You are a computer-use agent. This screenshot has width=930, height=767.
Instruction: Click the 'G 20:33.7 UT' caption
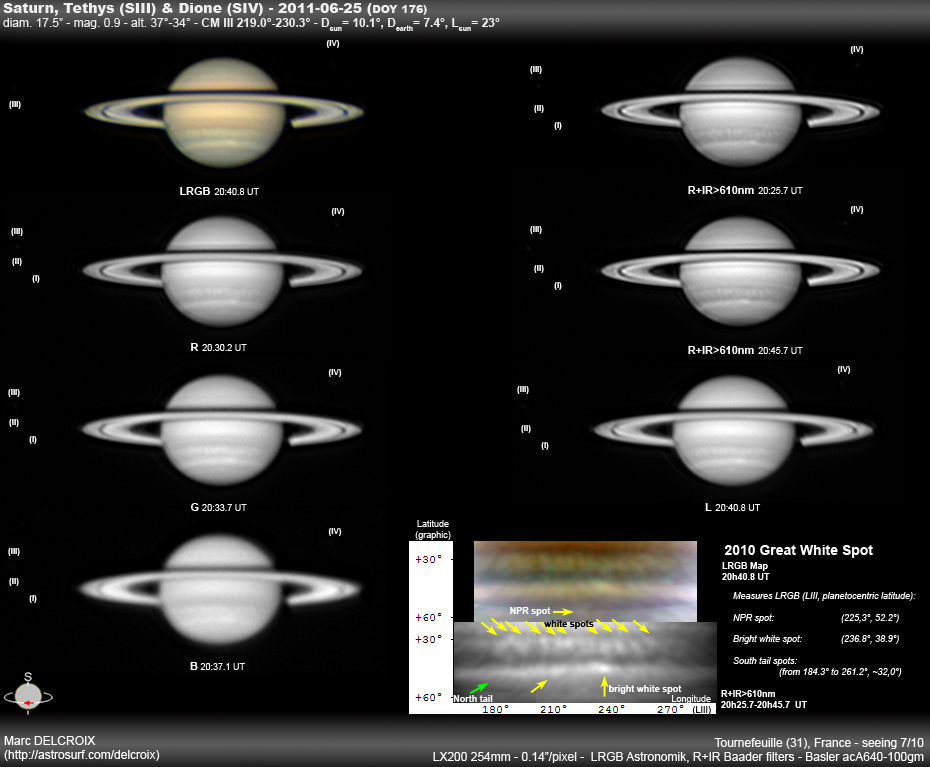coord(218,507)
